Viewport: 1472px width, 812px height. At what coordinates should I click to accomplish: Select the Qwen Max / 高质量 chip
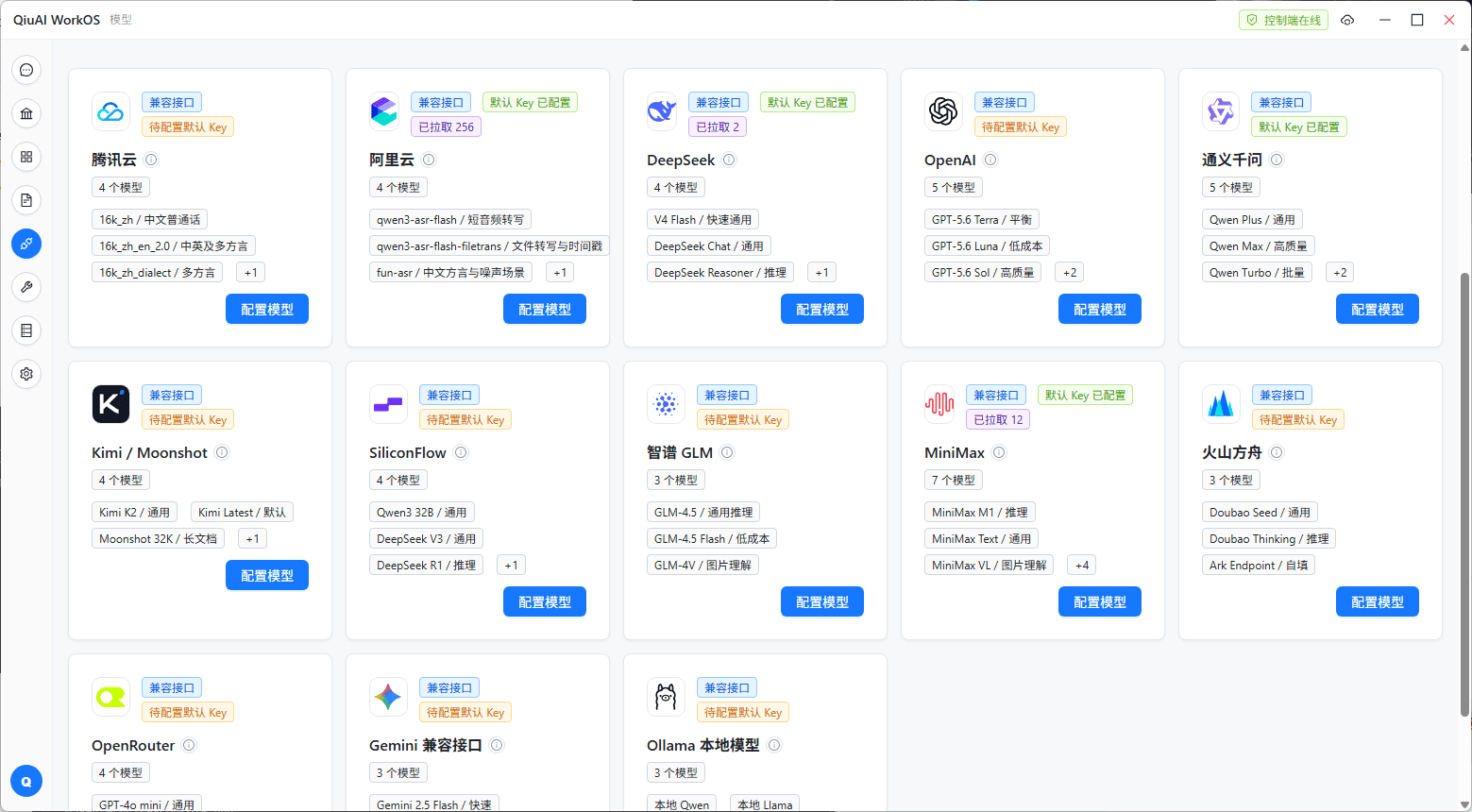pyautogui.click(x=1259, y=245)
